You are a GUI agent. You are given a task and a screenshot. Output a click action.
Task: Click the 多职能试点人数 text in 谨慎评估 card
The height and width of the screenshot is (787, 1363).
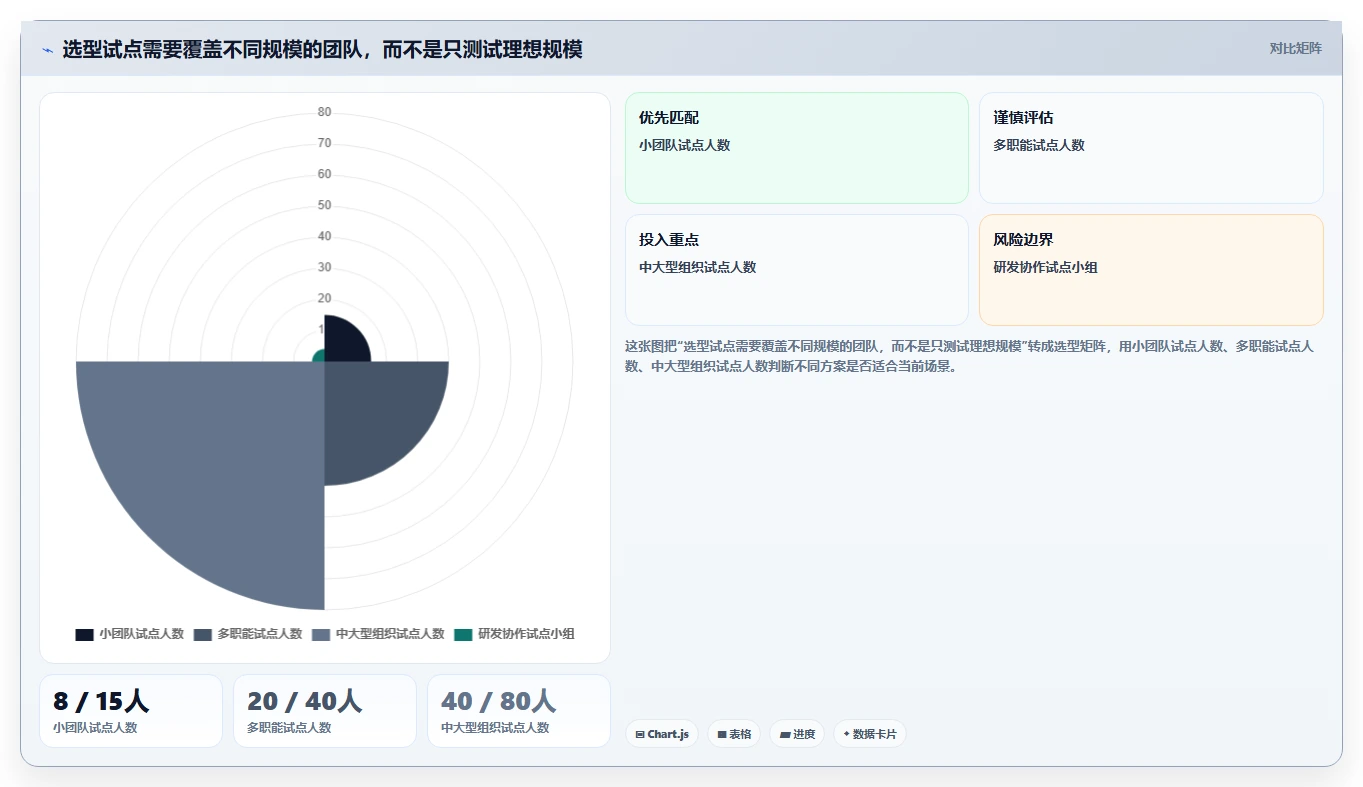click(1039, 145)
